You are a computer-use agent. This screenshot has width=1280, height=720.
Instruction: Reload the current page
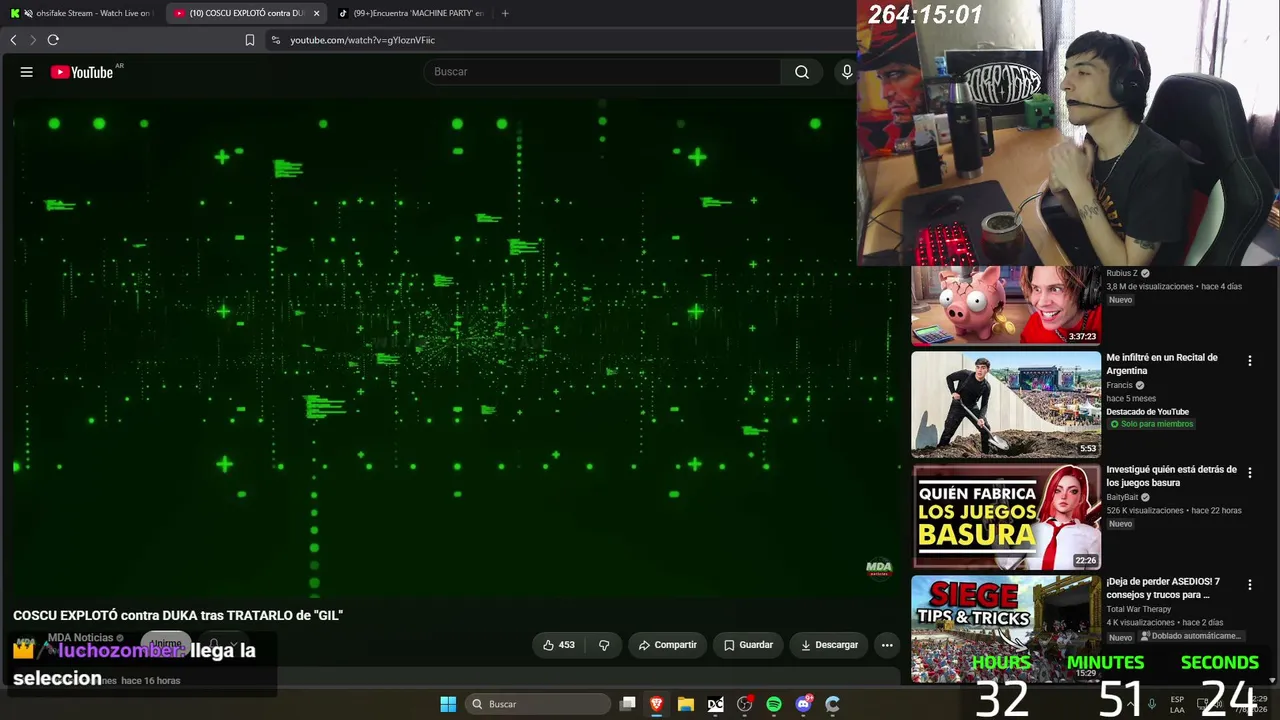(x=53, y=40)
